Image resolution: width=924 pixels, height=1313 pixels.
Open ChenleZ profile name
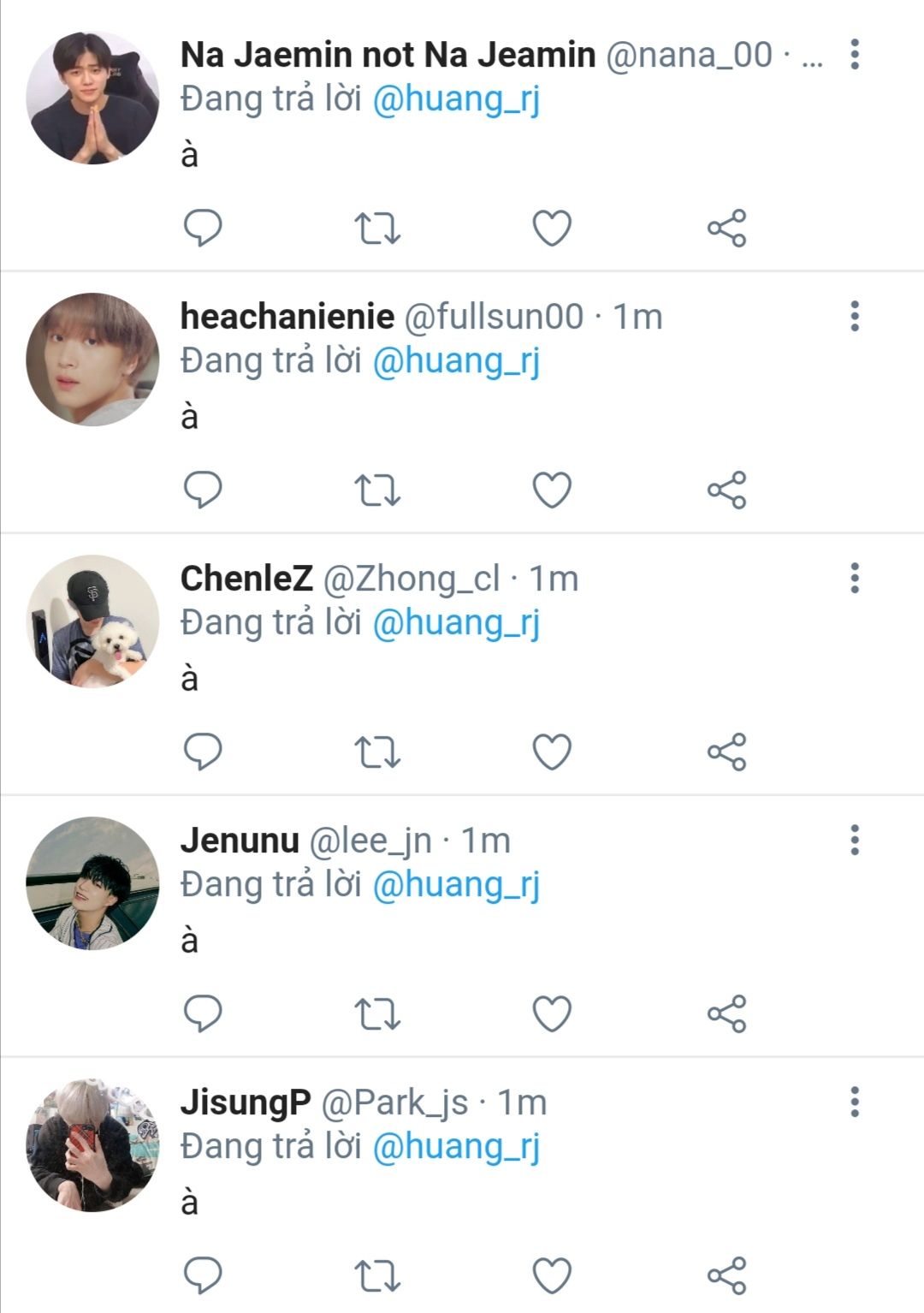246,579
